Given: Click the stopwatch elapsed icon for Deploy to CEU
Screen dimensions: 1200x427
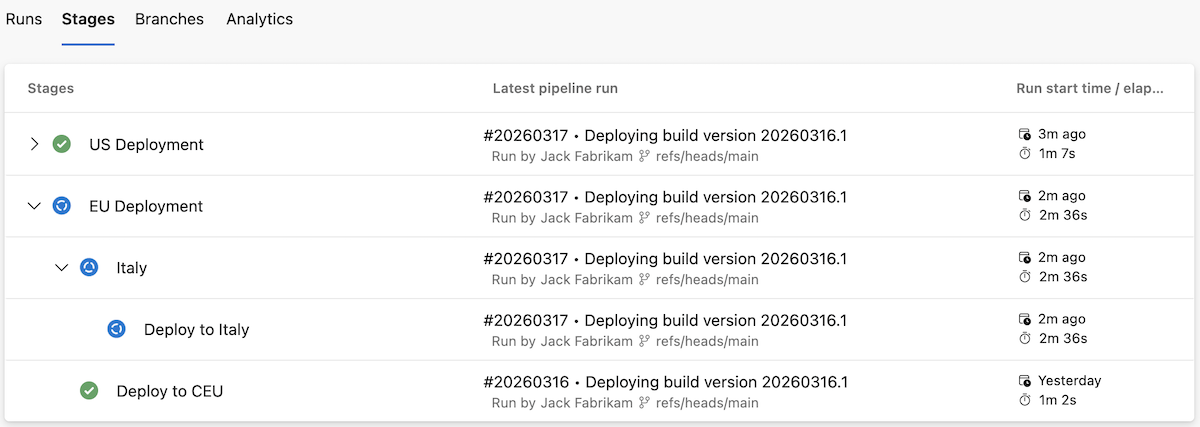Looking at the screenshot, I should (1024, 400).
